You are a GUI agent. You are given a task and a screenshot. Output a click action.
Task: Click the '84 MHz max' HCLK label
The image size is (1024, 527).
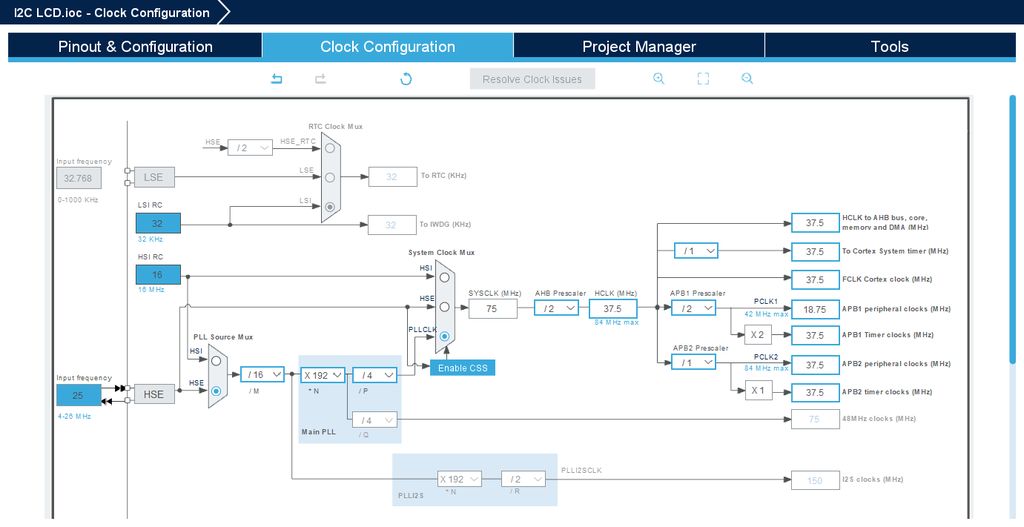[x=616, y=323]
